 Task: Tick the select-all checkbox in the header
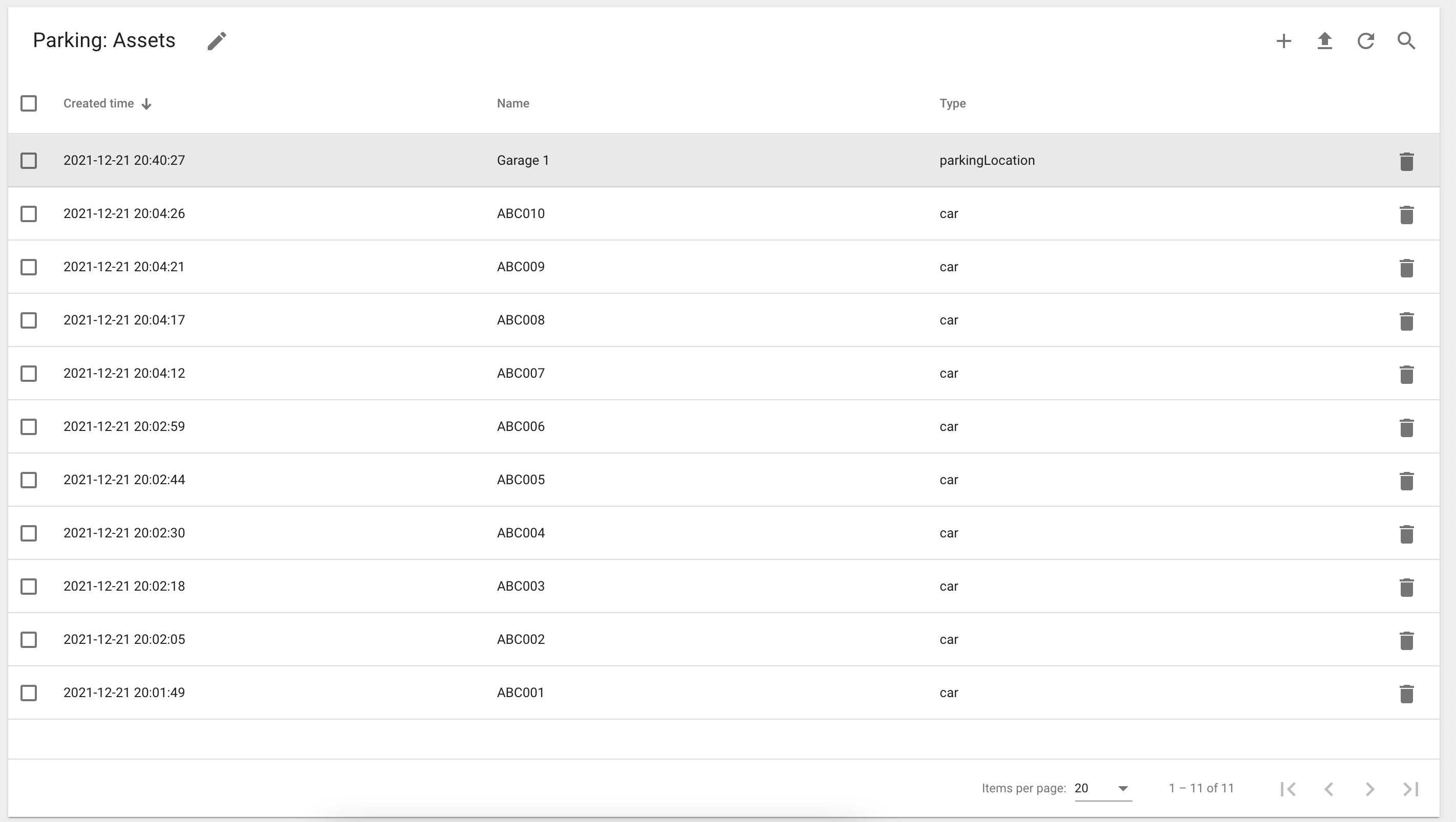tap(29, 103)
